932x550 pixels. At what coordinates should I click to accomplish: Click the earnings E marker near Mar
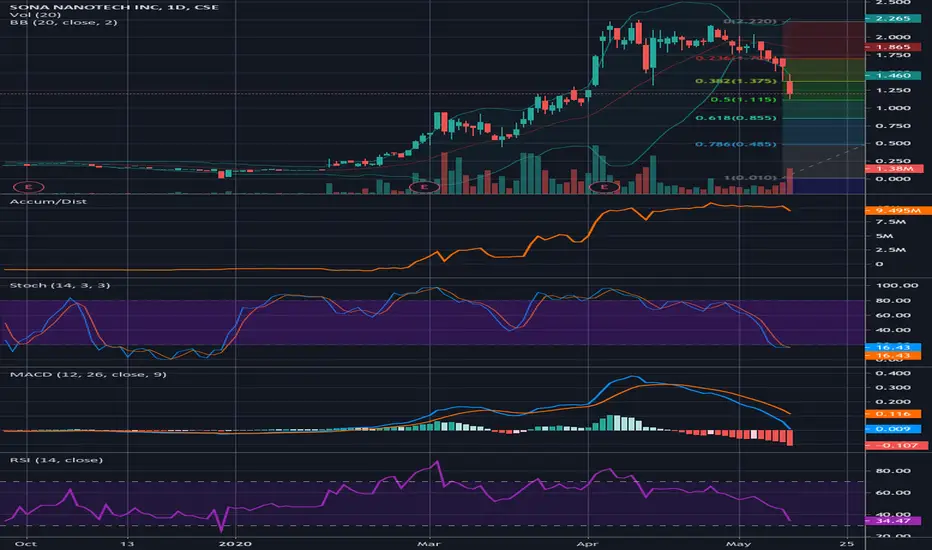click(424, 187)
